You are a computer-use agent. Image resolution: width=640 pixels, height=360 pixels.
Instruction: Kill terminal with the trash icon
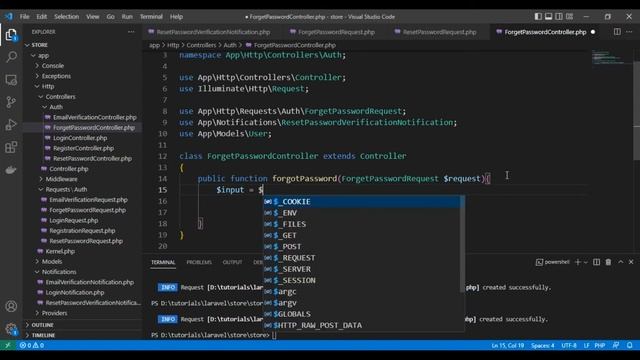click(x=608, y=262)
